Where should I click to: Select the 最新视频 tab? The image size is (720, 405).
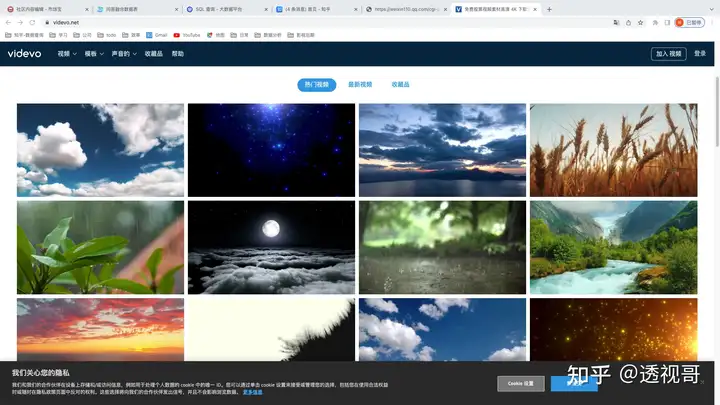pyautogui.click(x=360, y=84)
